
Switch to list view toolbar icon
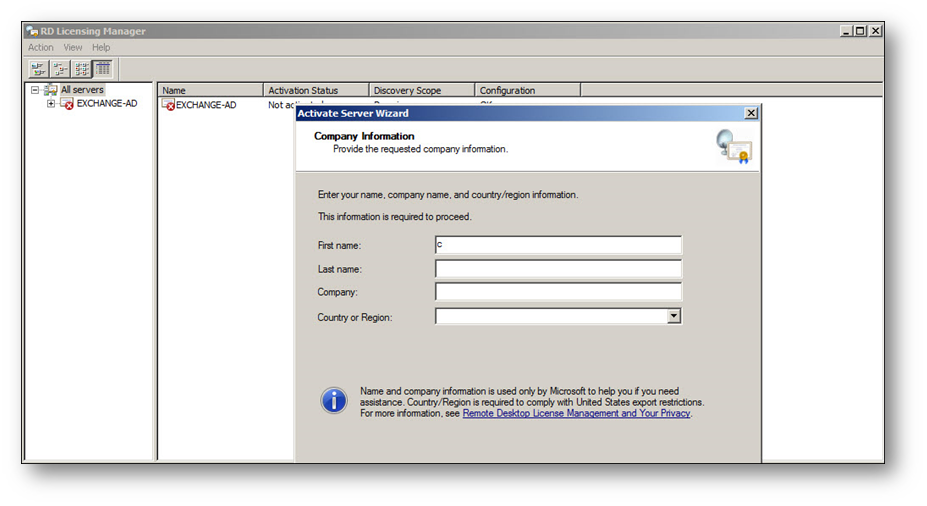(82, 69)
